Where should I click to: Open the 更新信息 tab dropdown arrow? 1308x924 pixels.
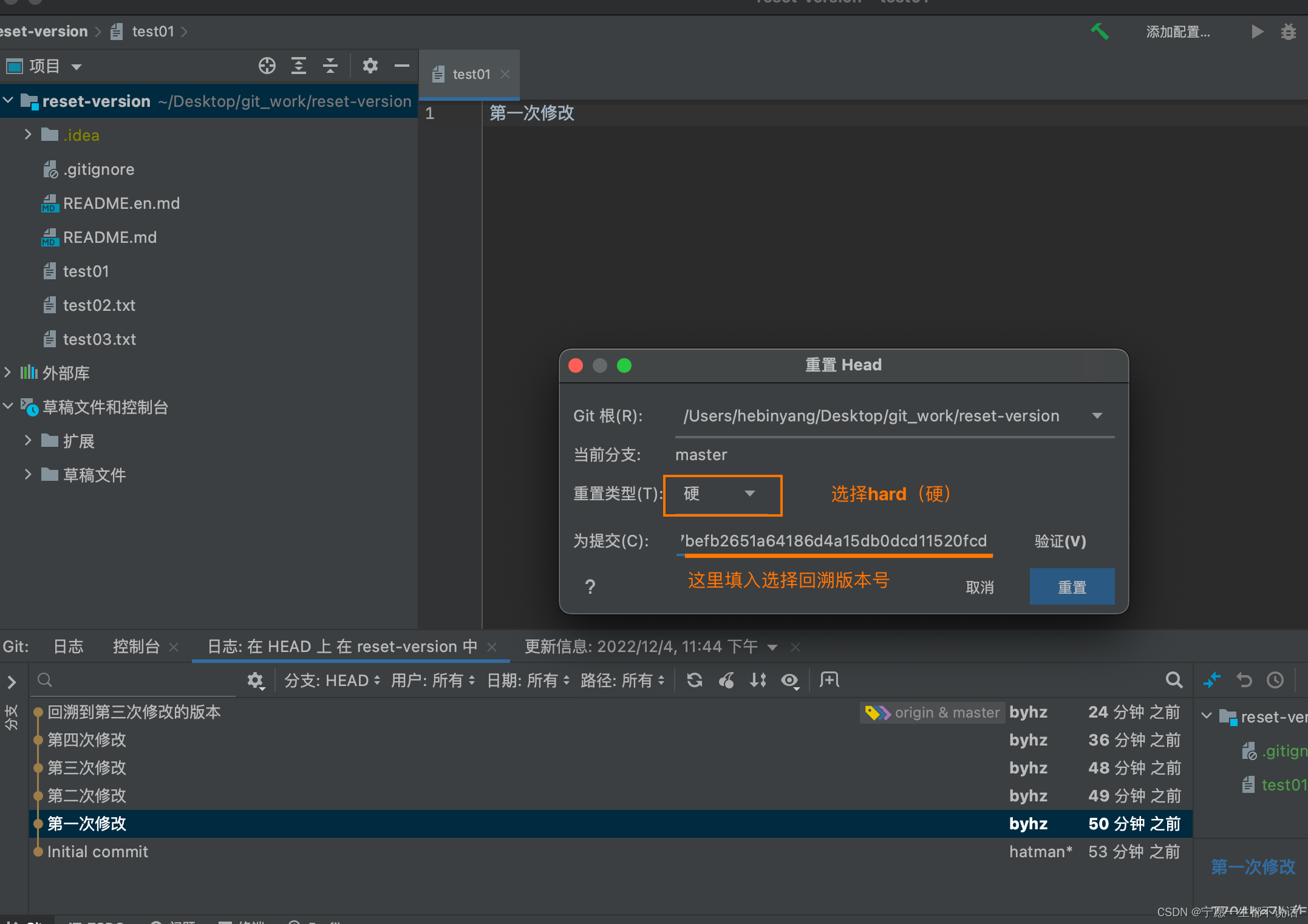772,648
